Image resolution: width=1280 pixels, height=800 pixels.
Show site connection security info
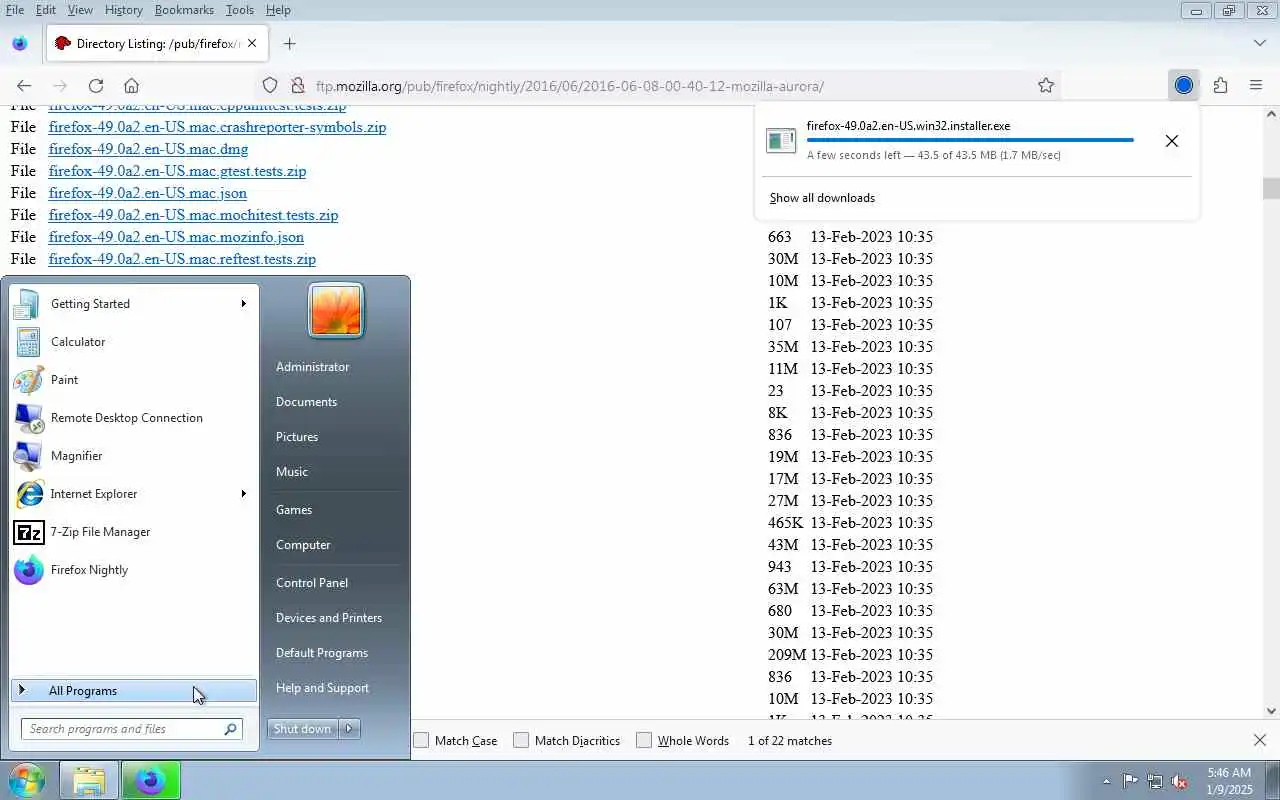coord(297,86)
